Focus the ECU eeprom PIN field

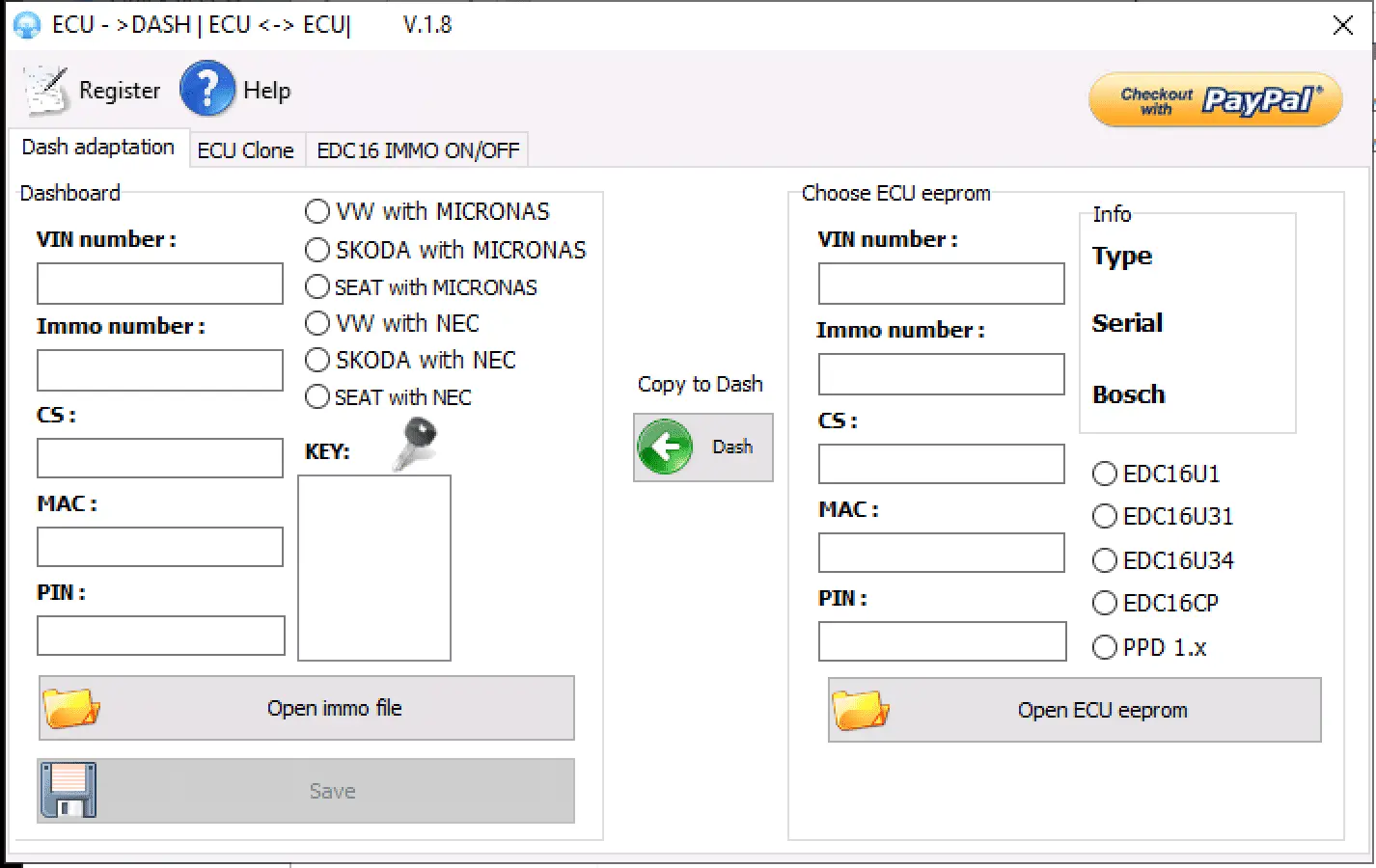(x=943, y=641)
